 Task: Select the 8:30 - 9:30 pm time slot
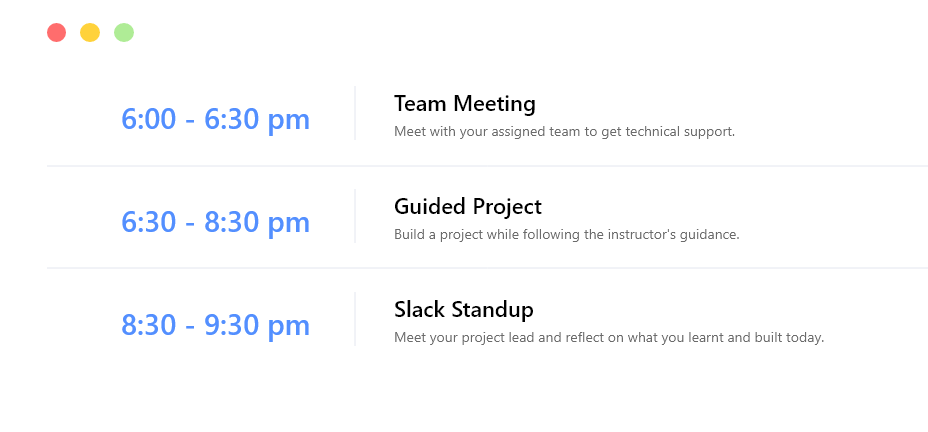(215, 325)
